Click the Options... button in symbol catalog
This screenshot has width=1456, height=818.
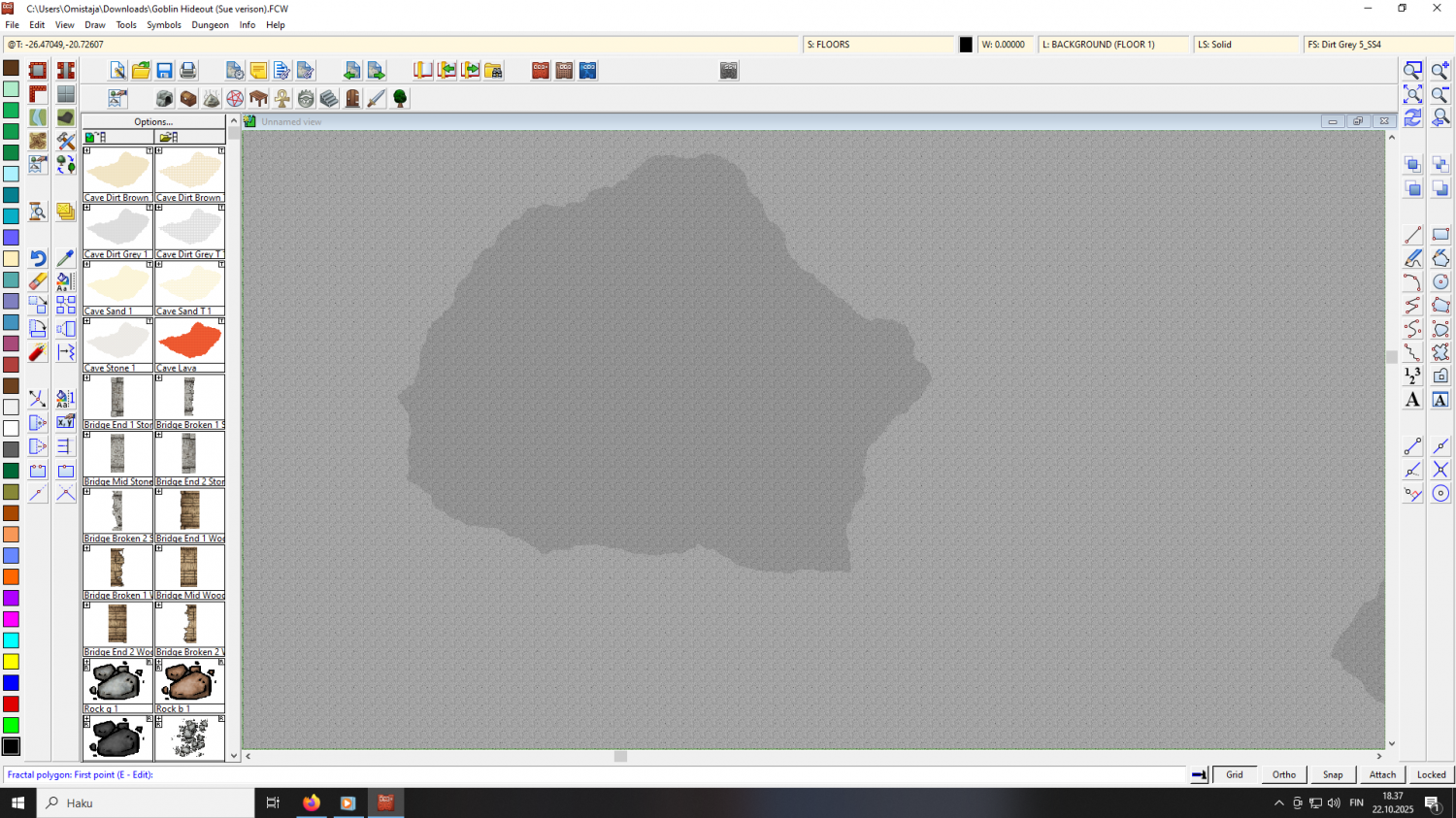click(x=153, y=122)
